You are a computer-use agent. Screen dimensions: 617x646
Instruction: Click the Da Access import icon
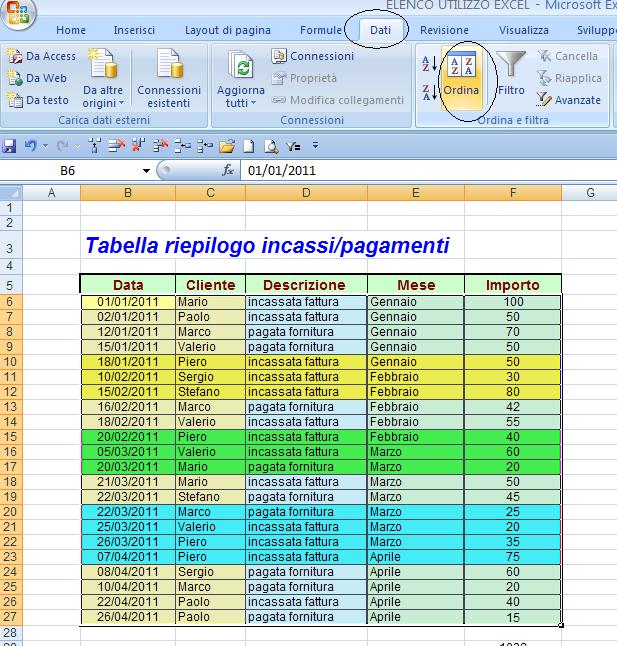coord(15,56)
